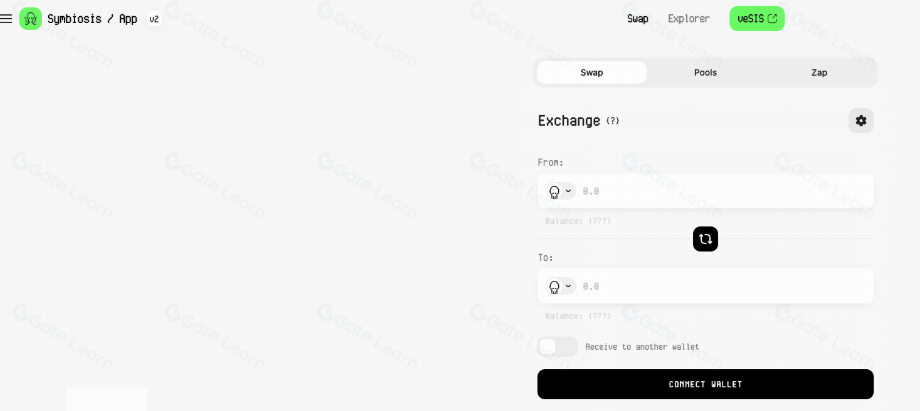Screen dimensions: 920x411
Task: Click the From balance text
Action: tap(578, 221)
